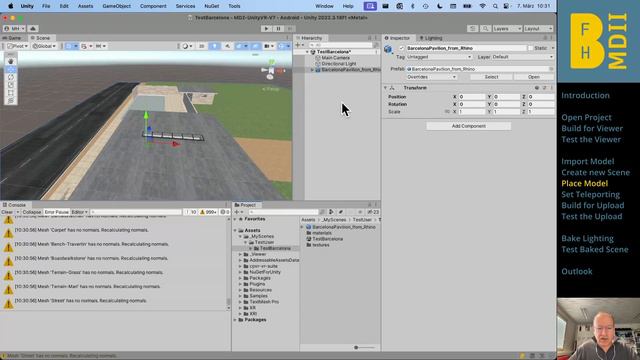Collapse the TestBarcelona scene in Hierarchy
Image resolution: width=640 pixels, height=360 pixels.
point(307,52)
